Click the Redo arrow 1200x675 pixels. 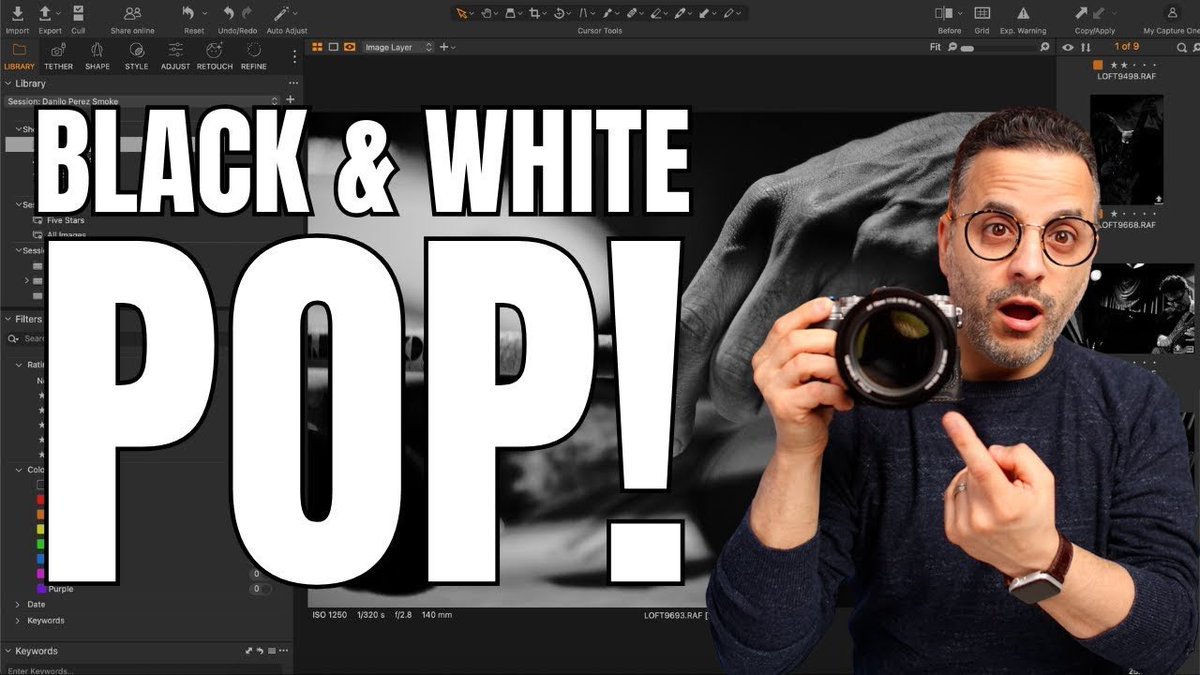[247, 14]
